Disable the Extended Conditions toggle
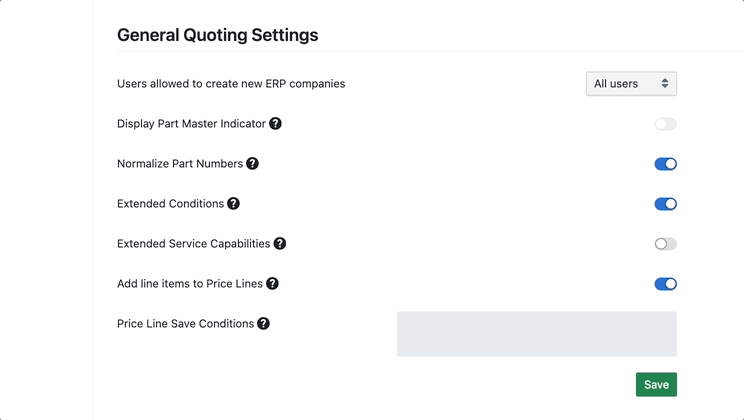Viewport: 744px width, 420px height. tap(665, 204)
